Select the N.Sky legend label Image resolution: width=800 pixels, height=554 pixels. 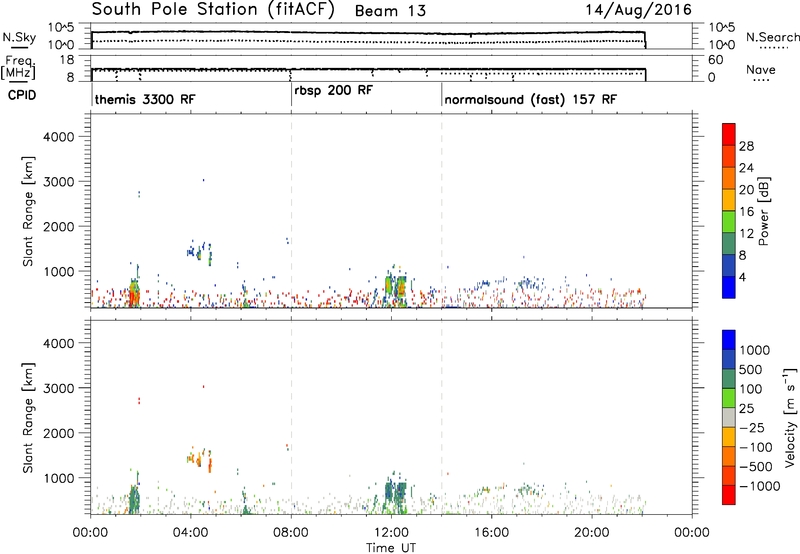point(19,37)
